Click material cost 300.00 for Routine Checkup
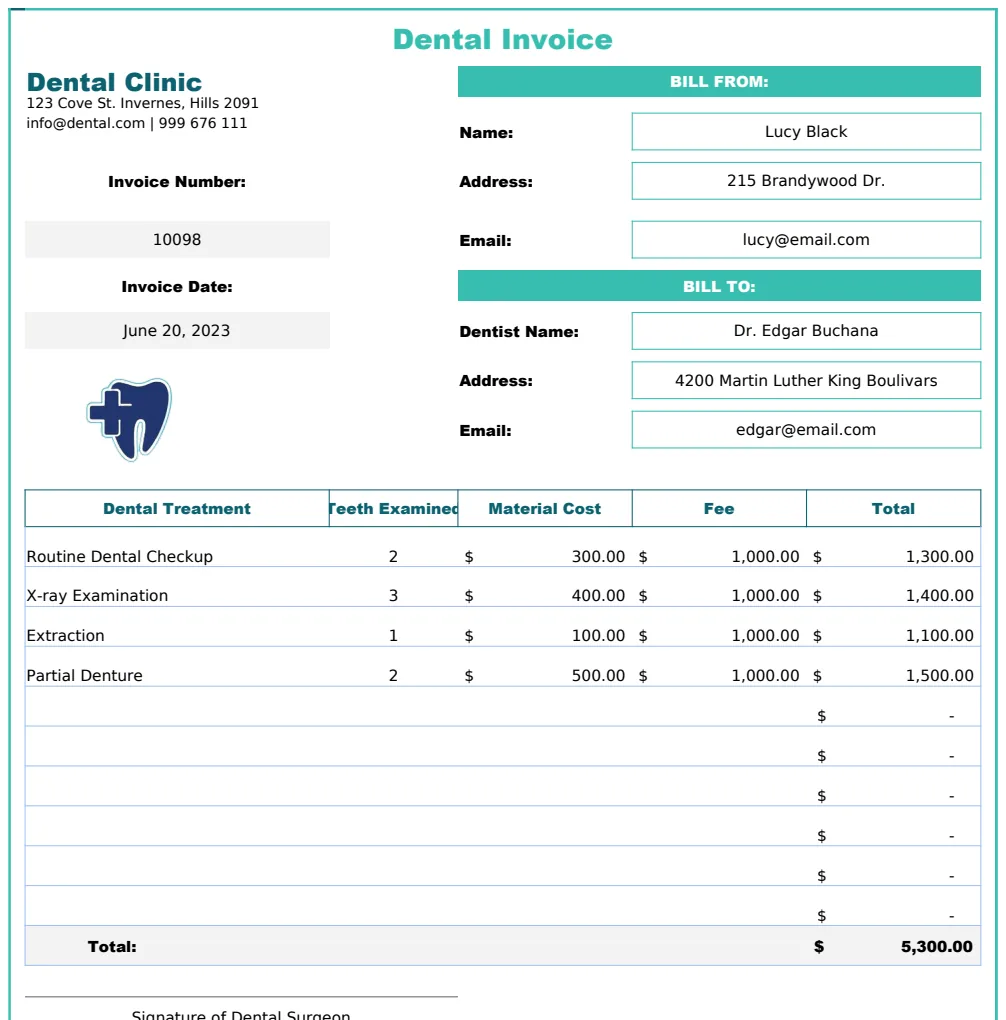 click(x=598, y=557)
